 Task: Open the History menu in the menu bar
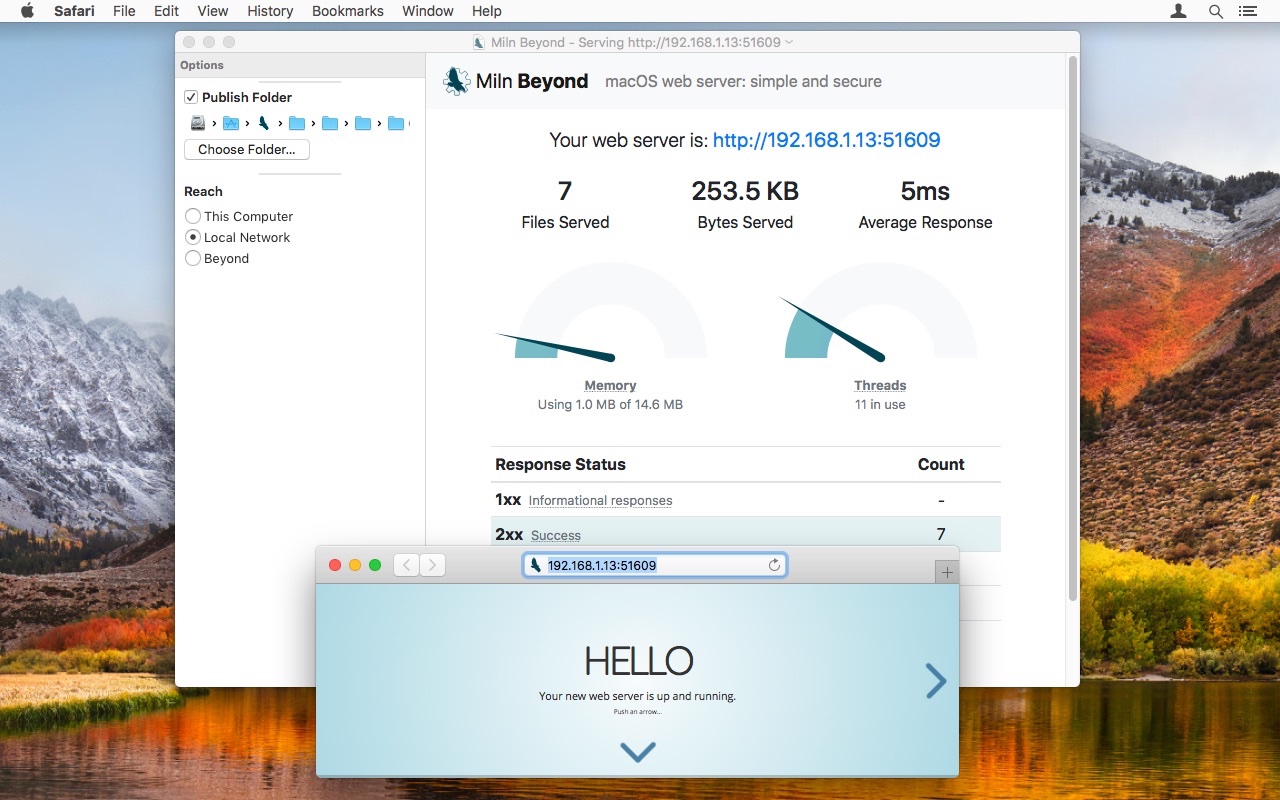270,11
